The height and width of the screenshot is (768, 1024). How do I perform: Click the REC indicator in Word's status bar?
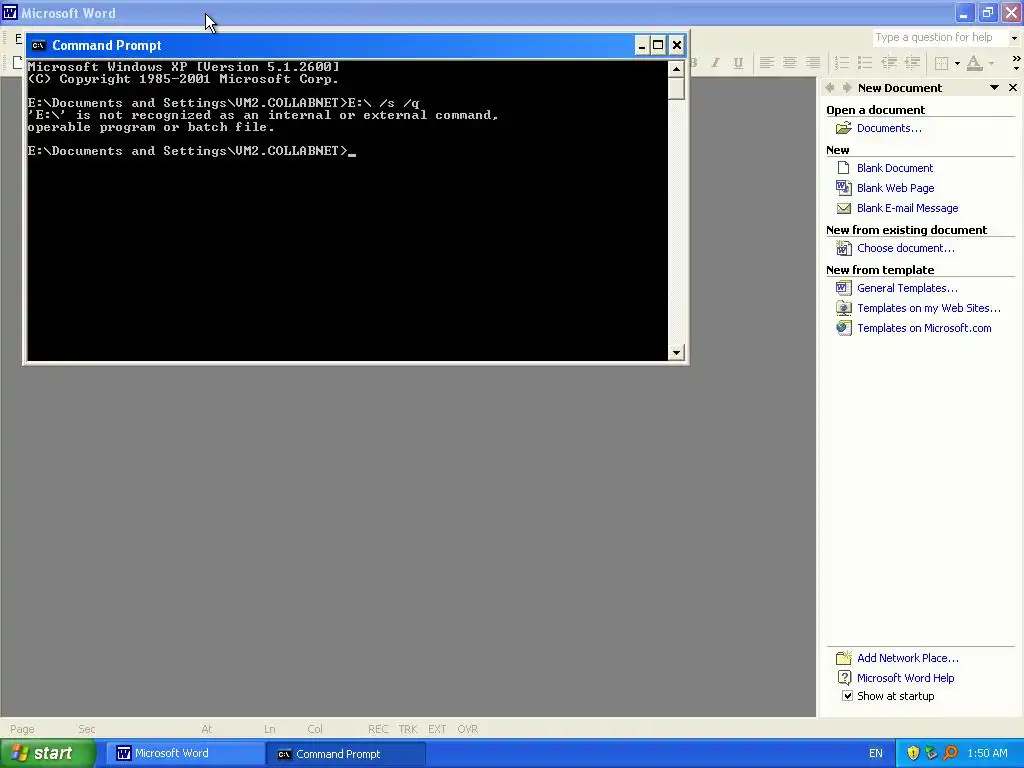tap(378, 729)
